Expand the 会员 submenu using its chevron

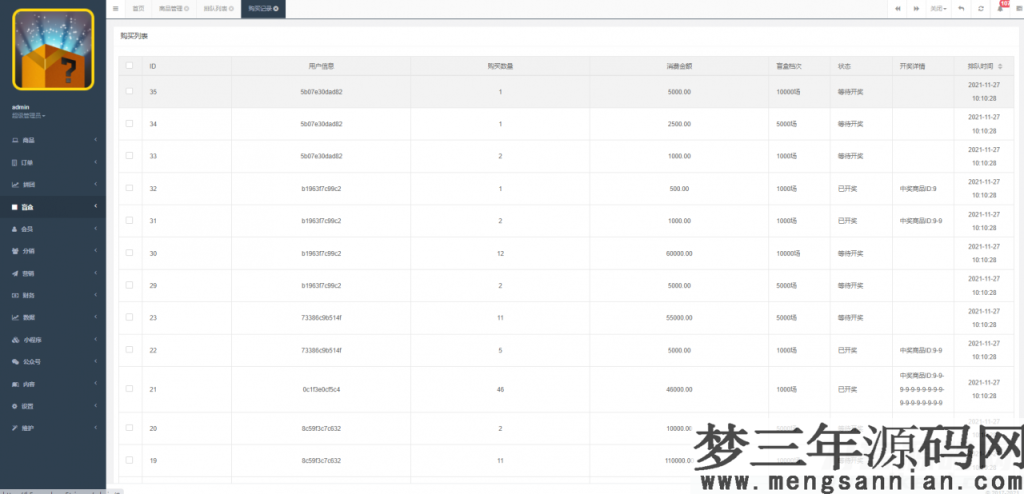(95, 229)
